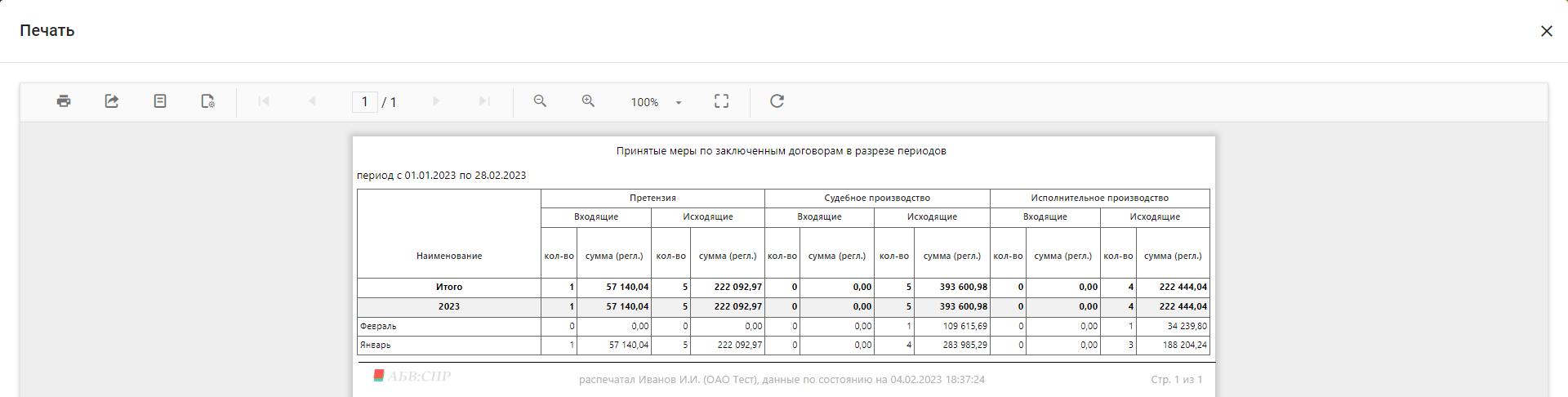
Task: Click the Входящие subheader under Претензия
Action: tap(596, 216)
